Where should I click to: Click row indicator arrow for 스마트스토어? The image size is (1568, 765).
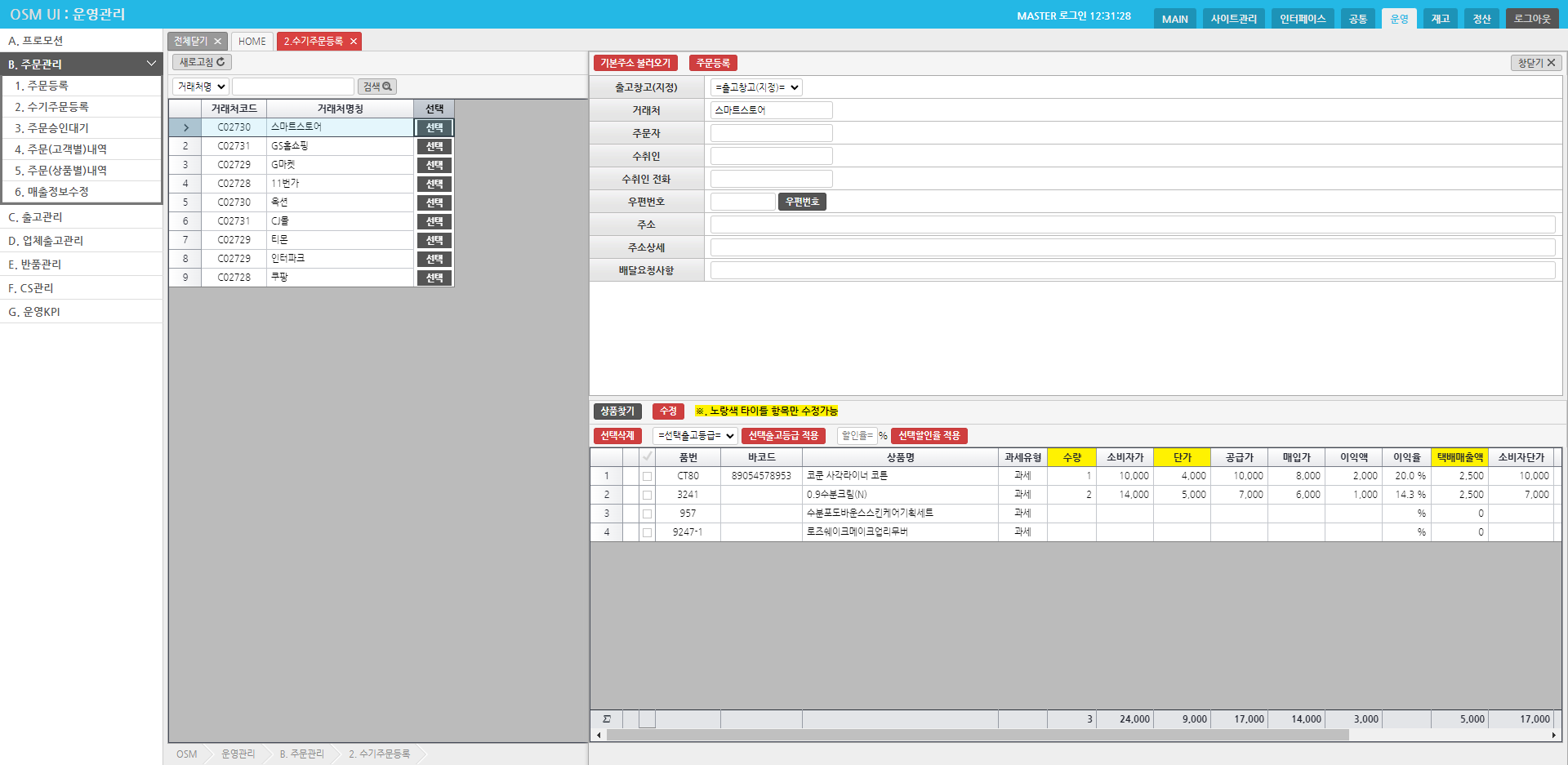[x=185, y=127]
